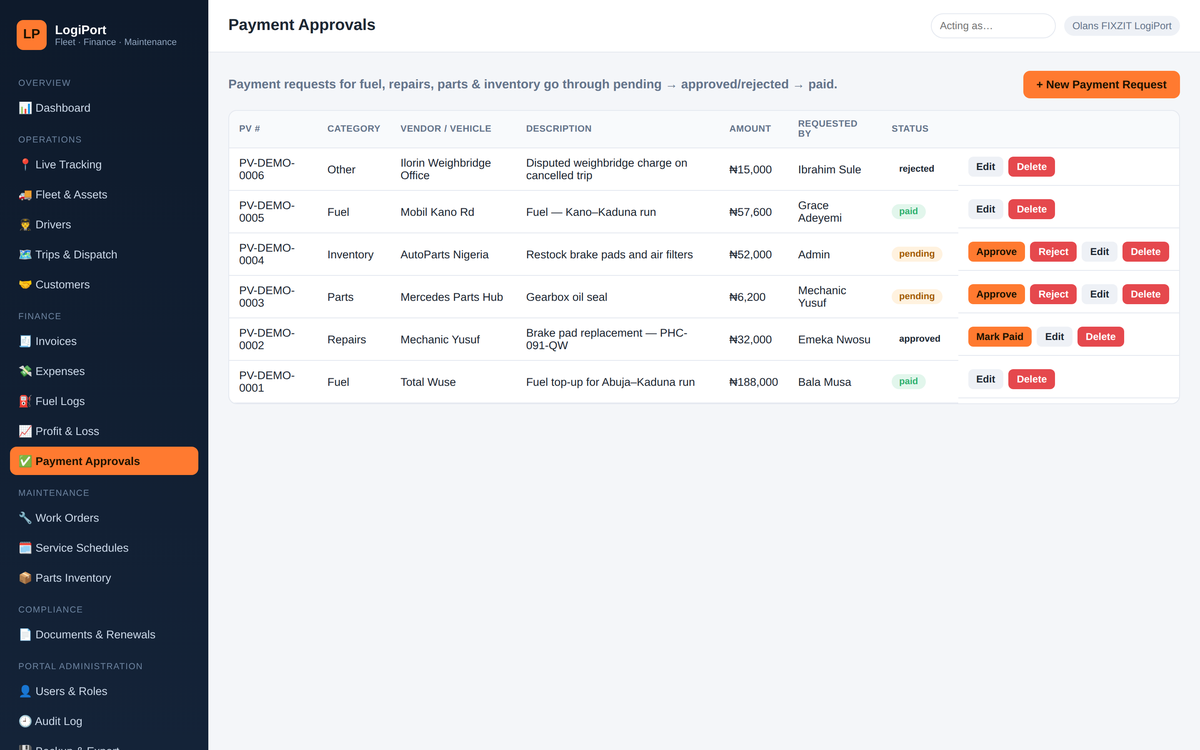The image size is (1200, 750).
Task: Open Work Orders menu item
Action: click(x=104, y=518)
